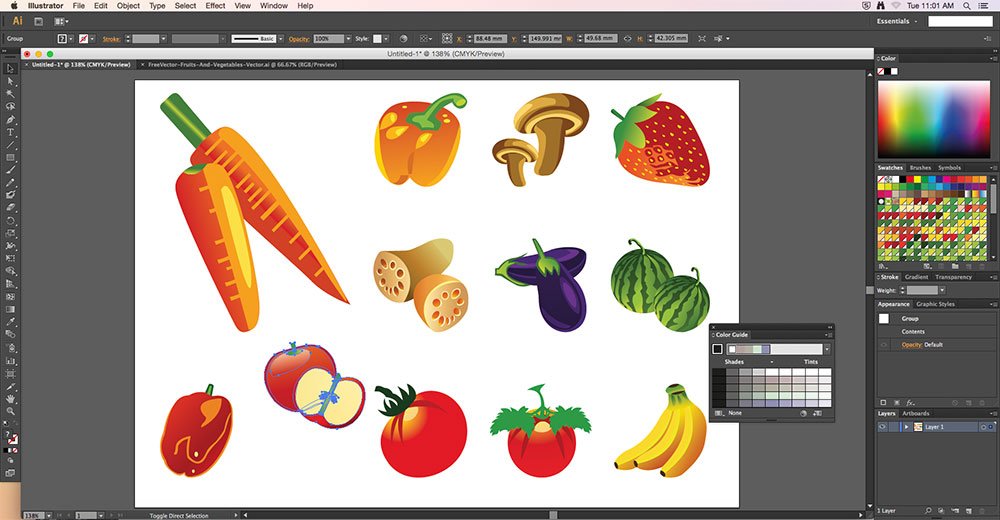The width and height of the screenshot is (1000, 520).
Task: Click the orange Stroke link in control bar
Action: (x=112, y=39)
